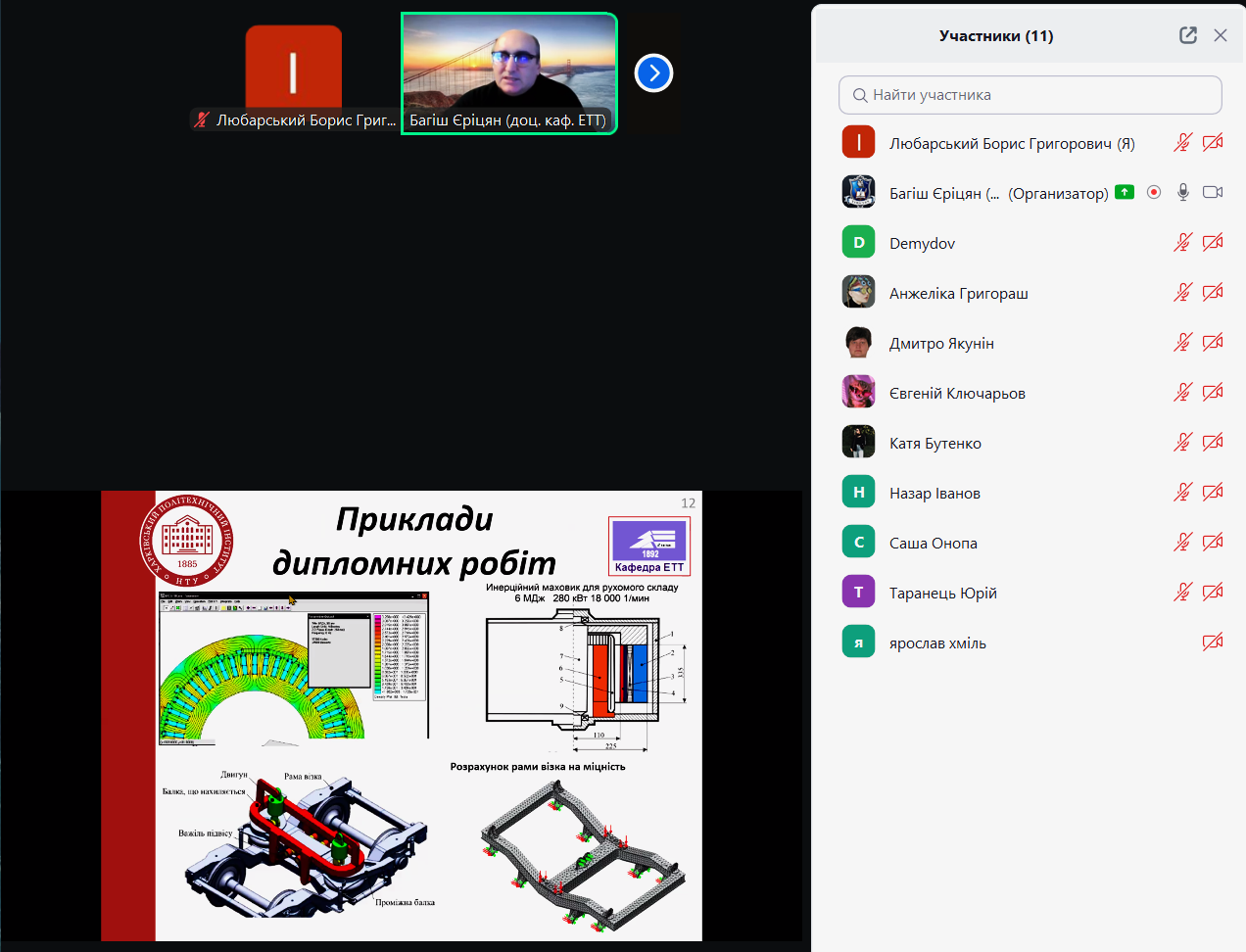This screenshot has height=952, width=1246.
Task: Click Анжеліка Григораш's avatar picture
Action: pos(859,292)
